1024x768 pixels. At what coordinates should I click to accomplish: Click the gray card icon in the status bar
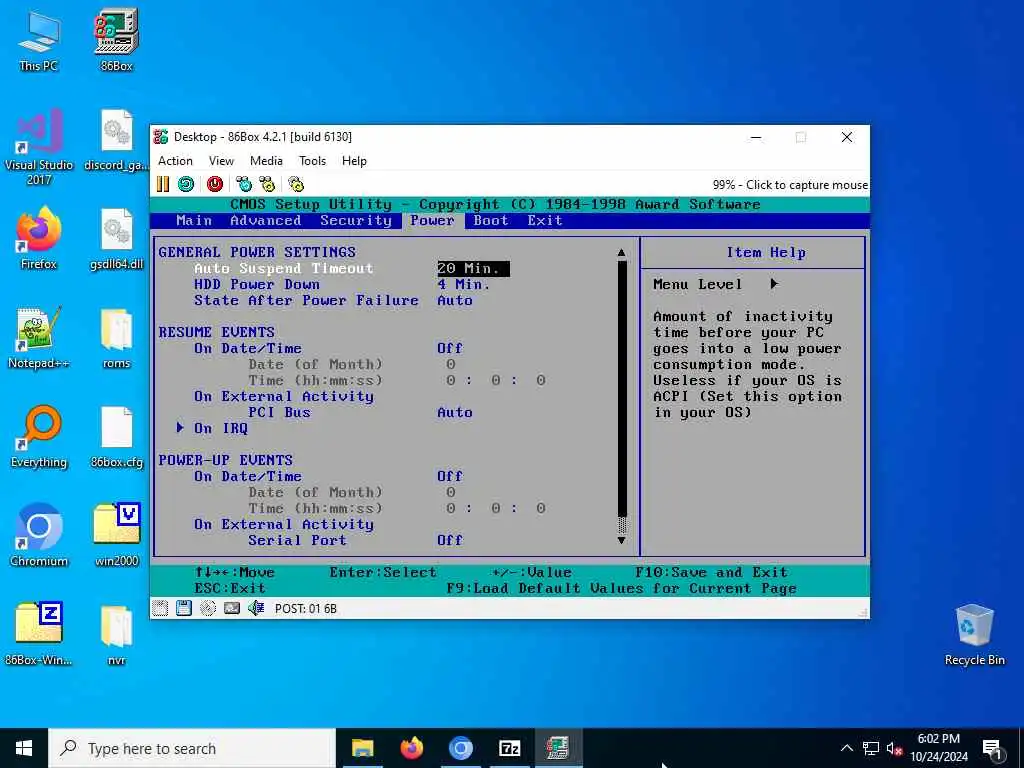coord(232,608)
